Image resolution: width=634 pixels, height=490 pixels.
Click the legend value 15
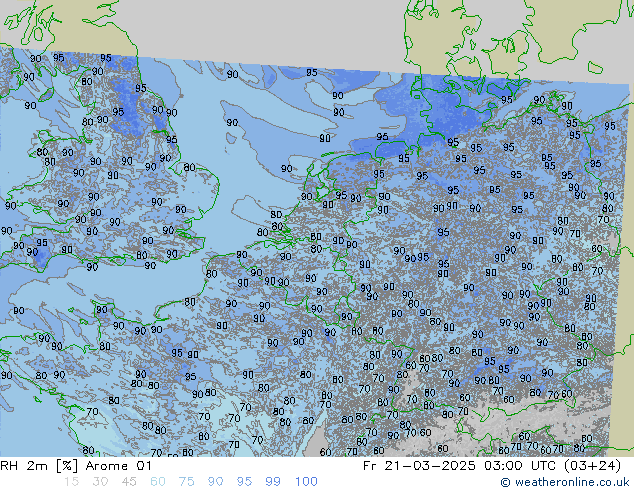(71, 482)
